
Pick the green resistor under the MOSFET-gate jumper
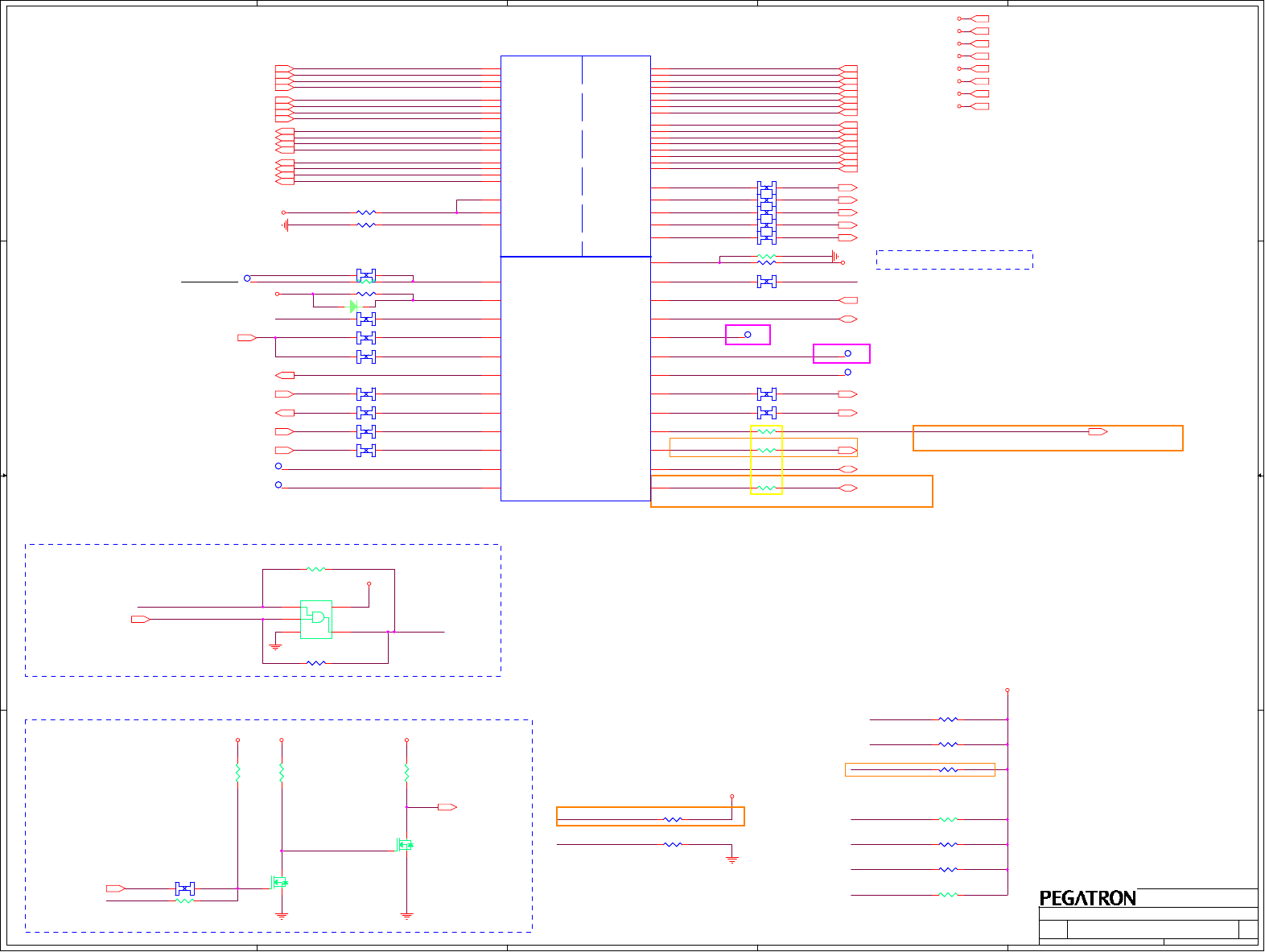click(185, 901)
